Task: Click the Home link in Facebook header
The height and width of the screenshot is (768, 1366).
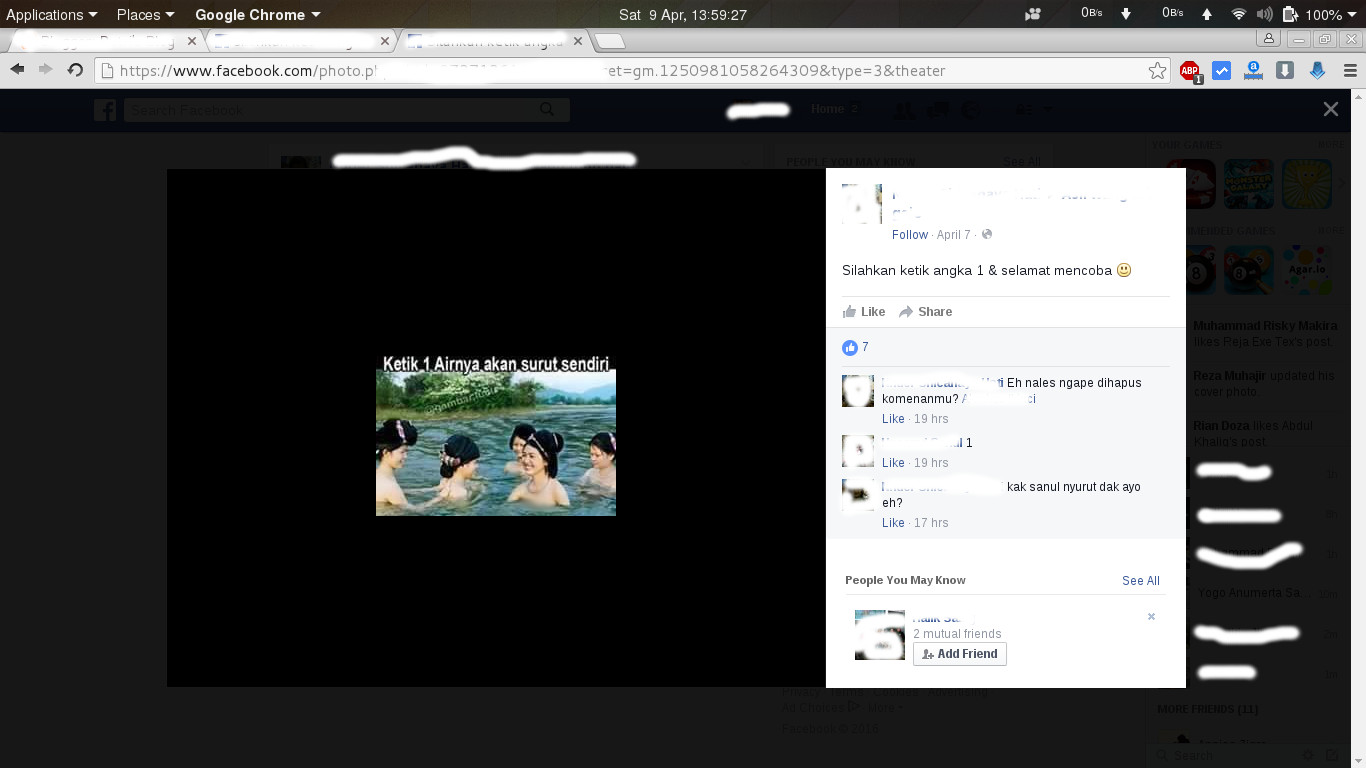Action: click(827, 109)
